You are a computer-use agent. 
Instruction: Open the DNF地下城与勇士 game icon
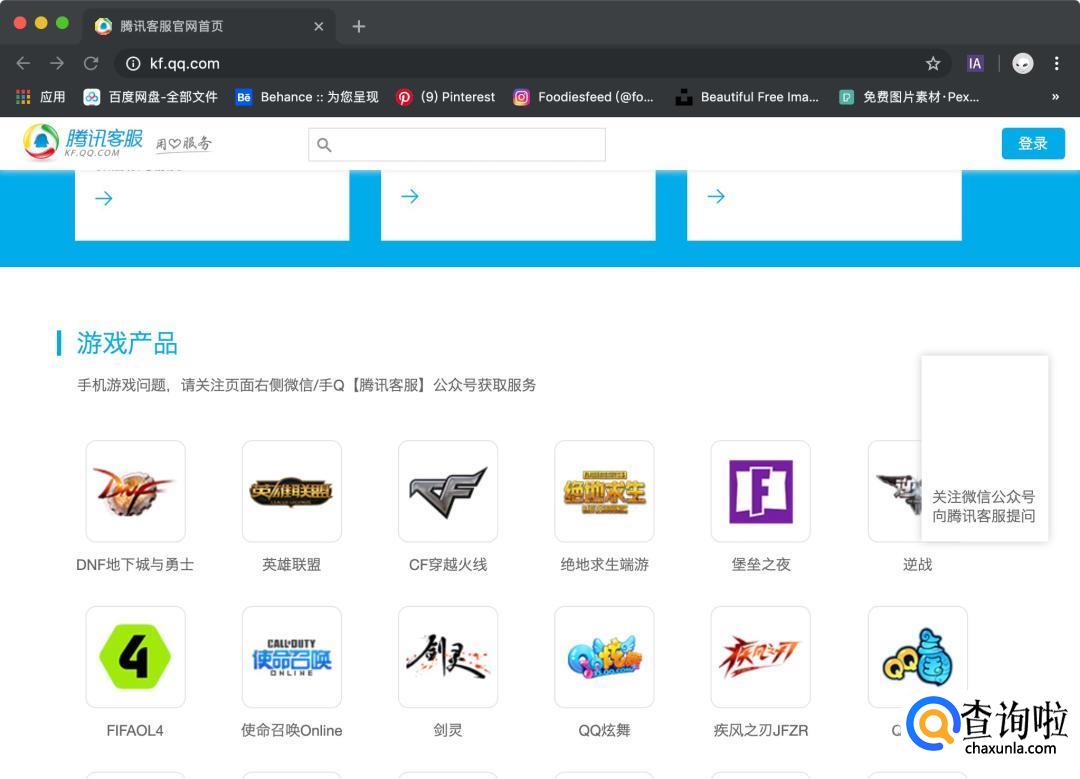point(135,491)
